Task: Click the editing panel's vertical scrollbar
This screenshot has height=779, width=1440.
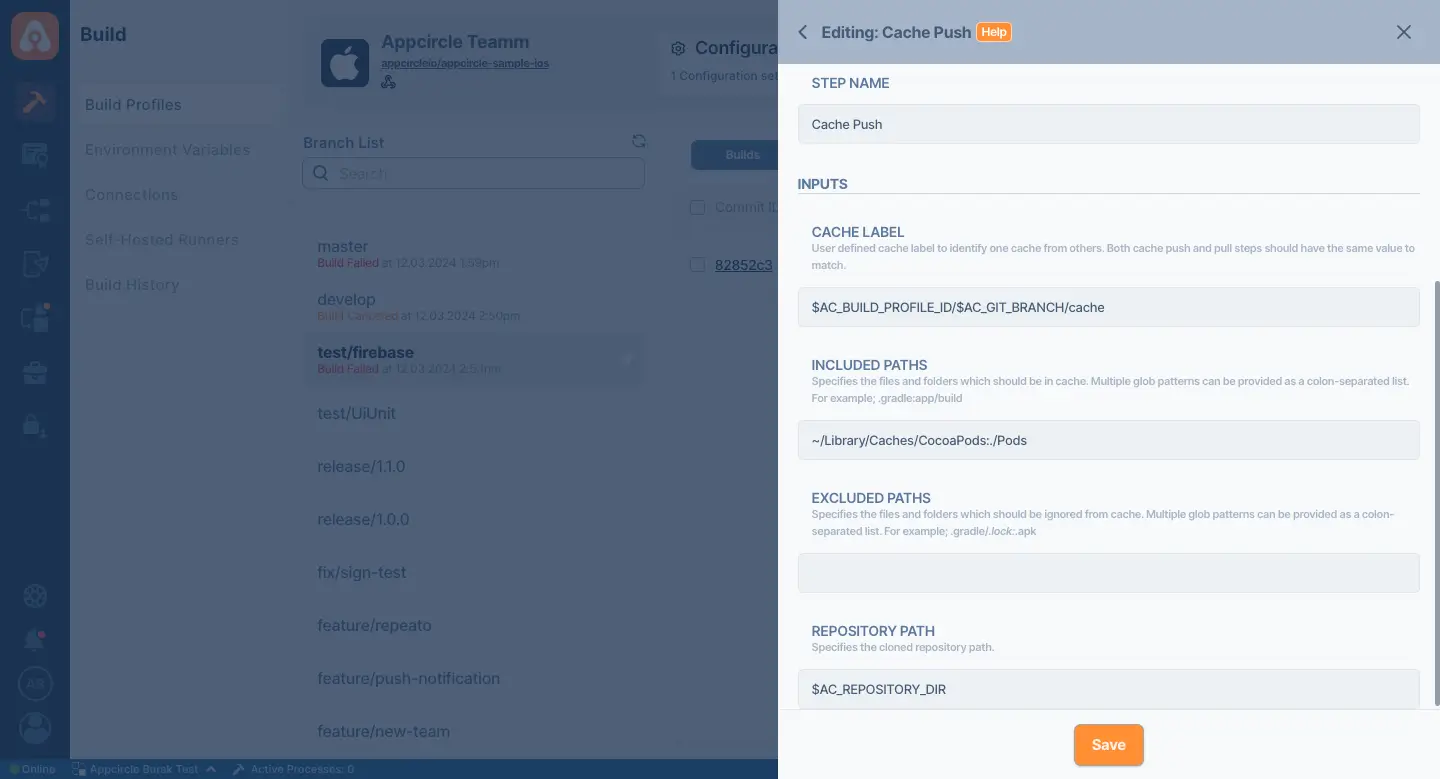Action: (1436, 493)
